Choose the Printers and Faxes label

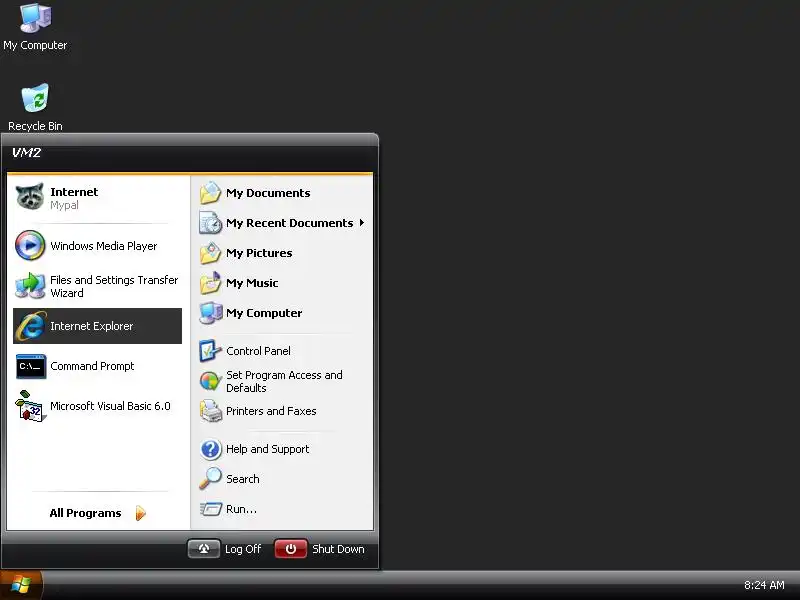(x=271, y=411)
